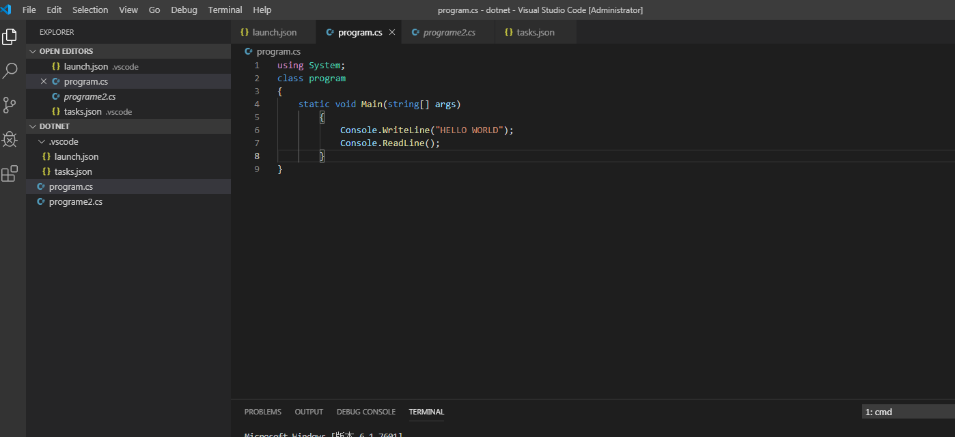955x437 pixels.
Task: Close program.cs in Open Editors list
Action: point(43,81)
